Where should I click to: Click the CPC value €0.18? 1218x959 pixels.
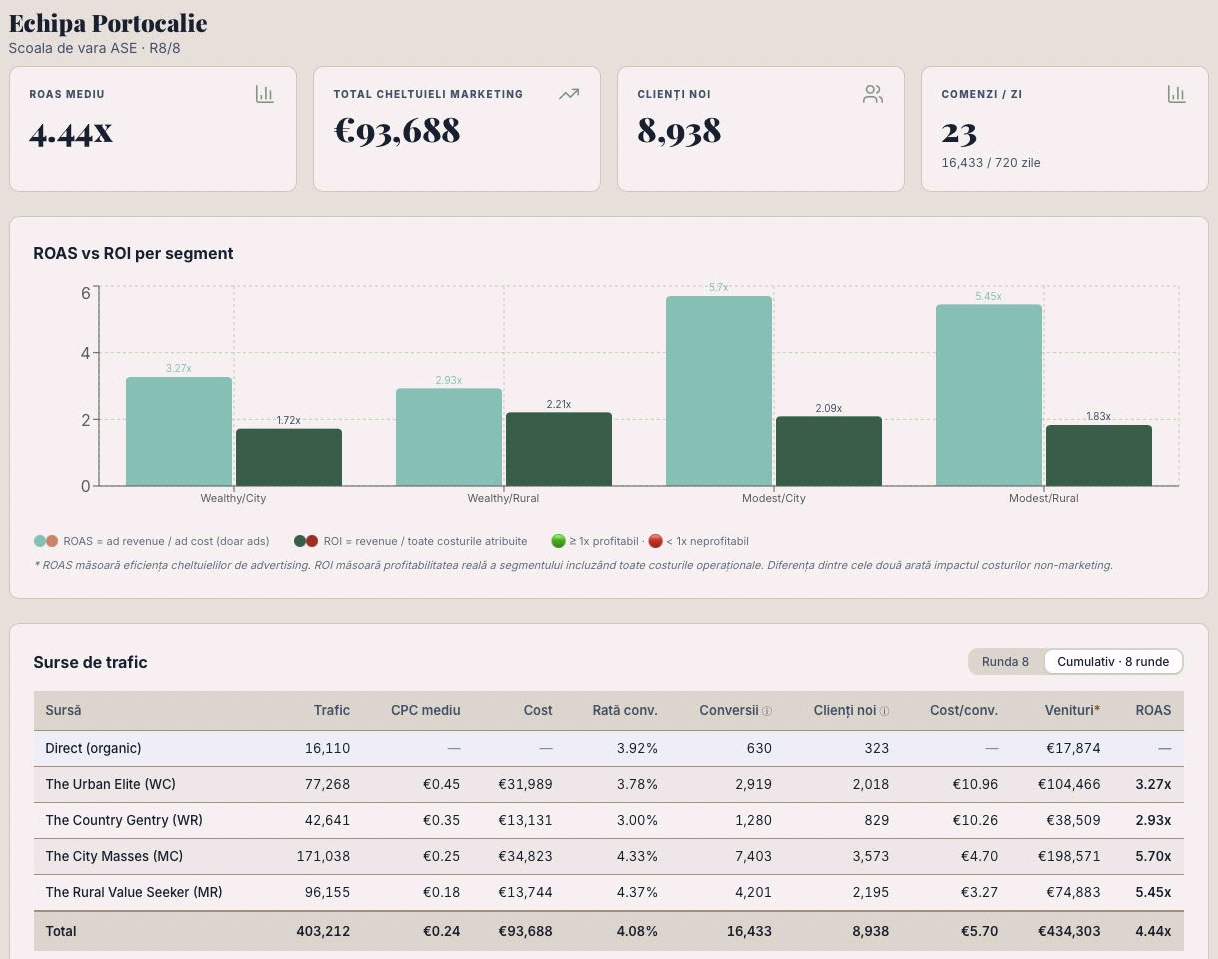point(441,892)
